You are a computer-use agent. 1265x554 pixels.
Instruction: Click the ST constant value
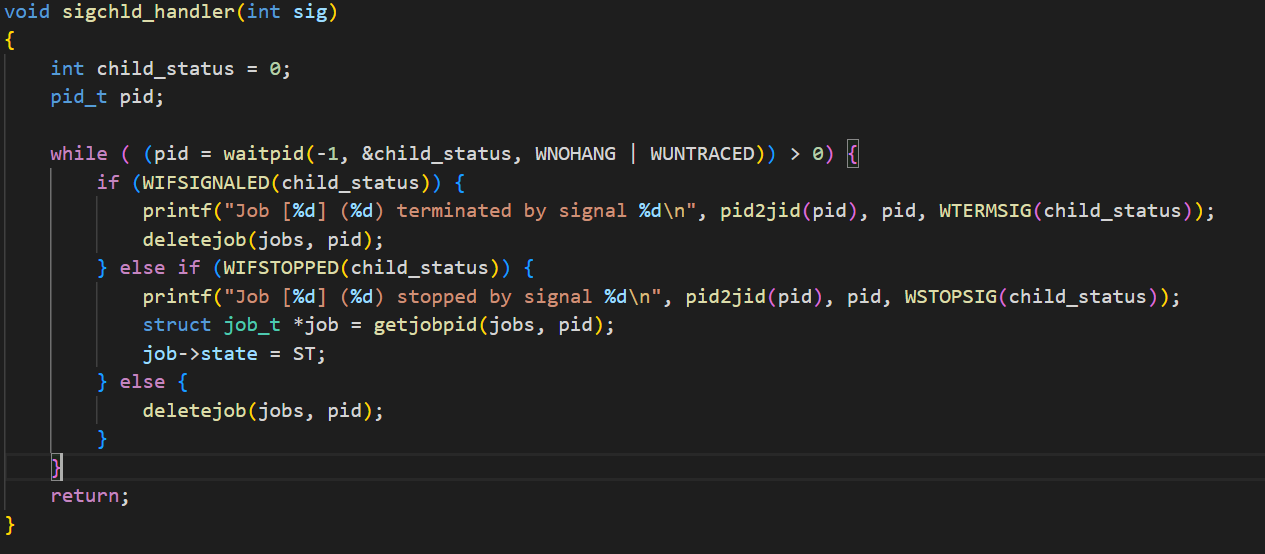tap(304, 354)
